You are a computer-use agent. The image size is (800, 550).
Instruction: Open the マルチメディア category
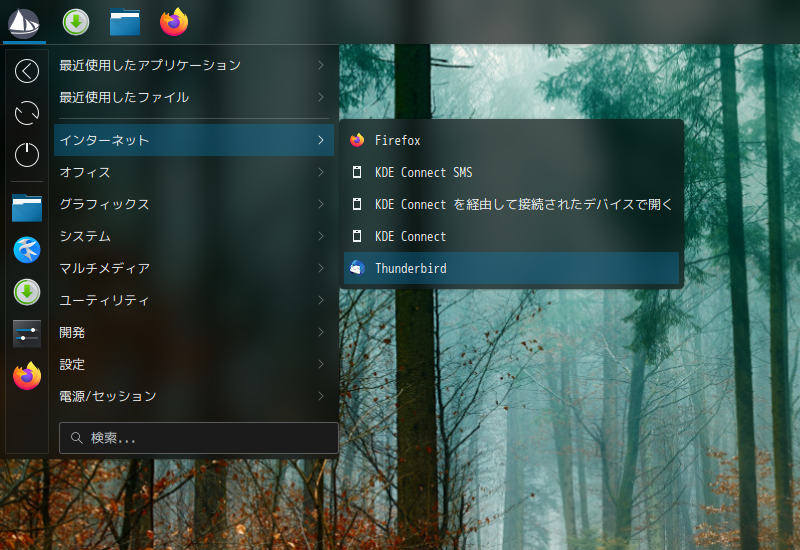(x=194, y=268)
